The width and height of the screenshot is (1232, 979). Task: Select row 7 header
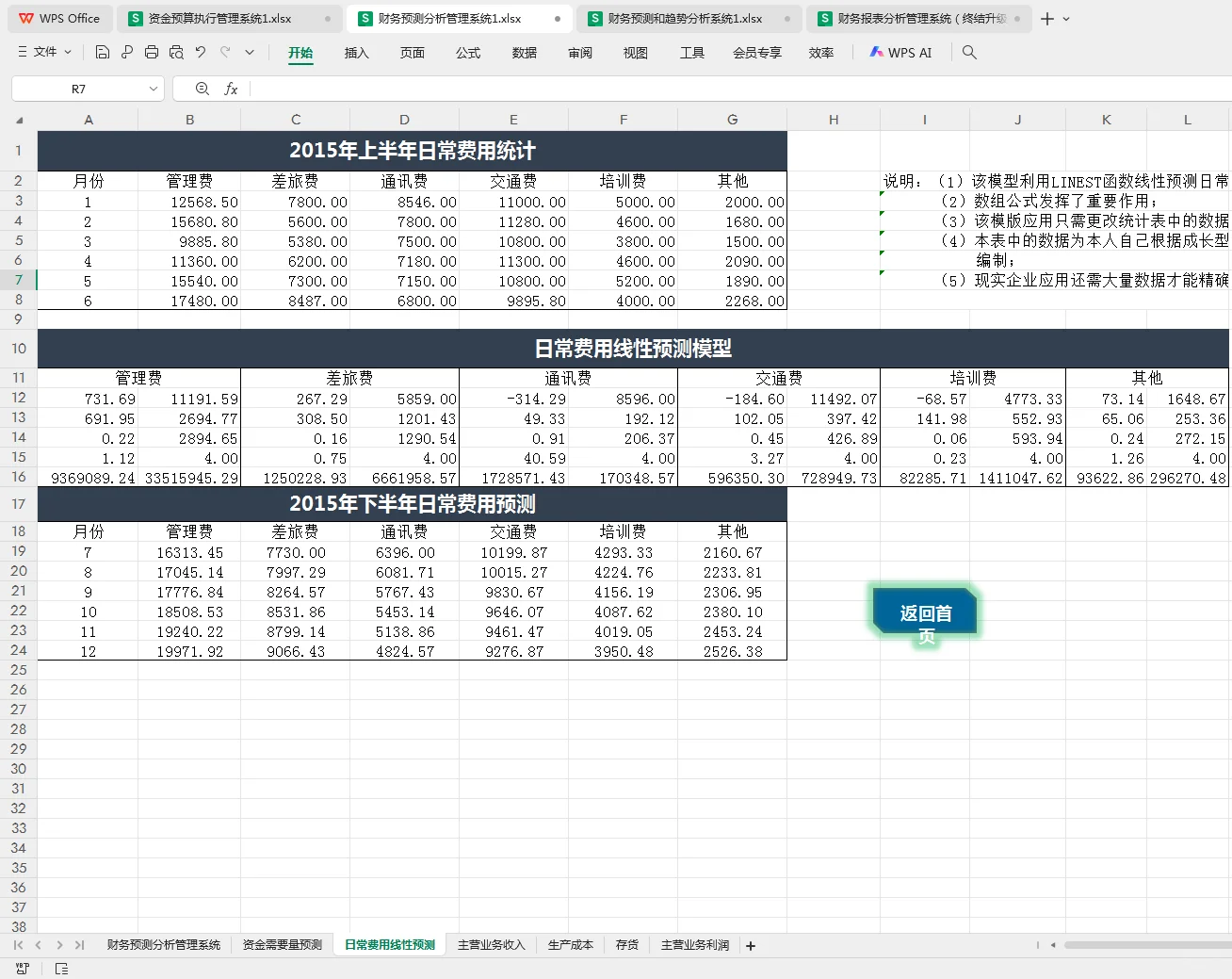(x=18, y=280)
